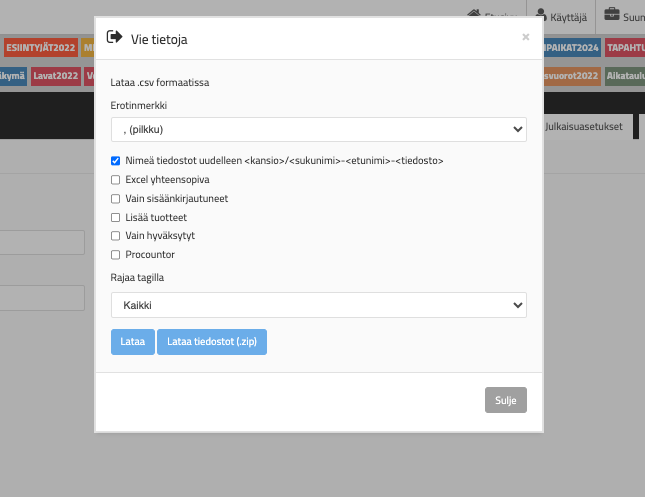Close the dialog with the X icon
Screen dimensions: 645x497
526,37
